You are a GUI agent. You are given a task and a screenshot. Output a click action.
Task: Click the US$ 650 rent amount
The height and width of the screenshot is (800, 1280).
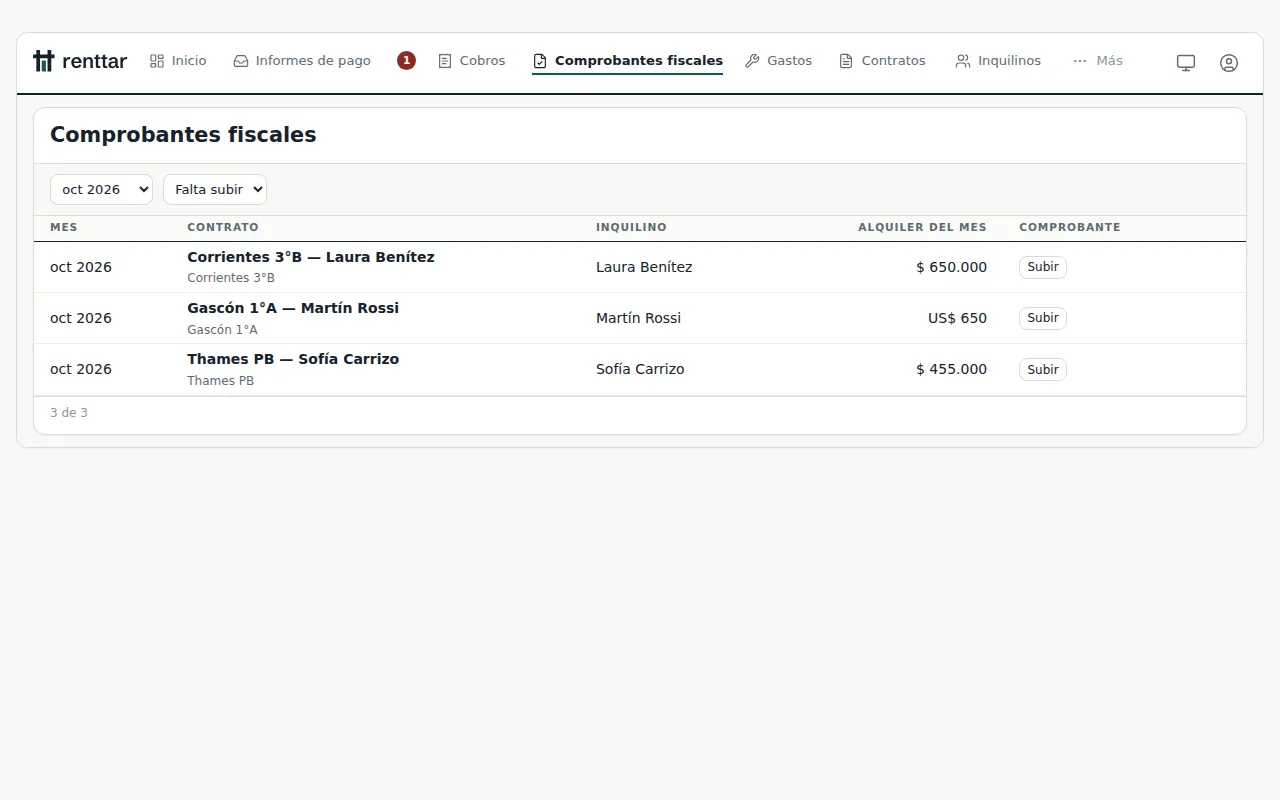(957, 318)
